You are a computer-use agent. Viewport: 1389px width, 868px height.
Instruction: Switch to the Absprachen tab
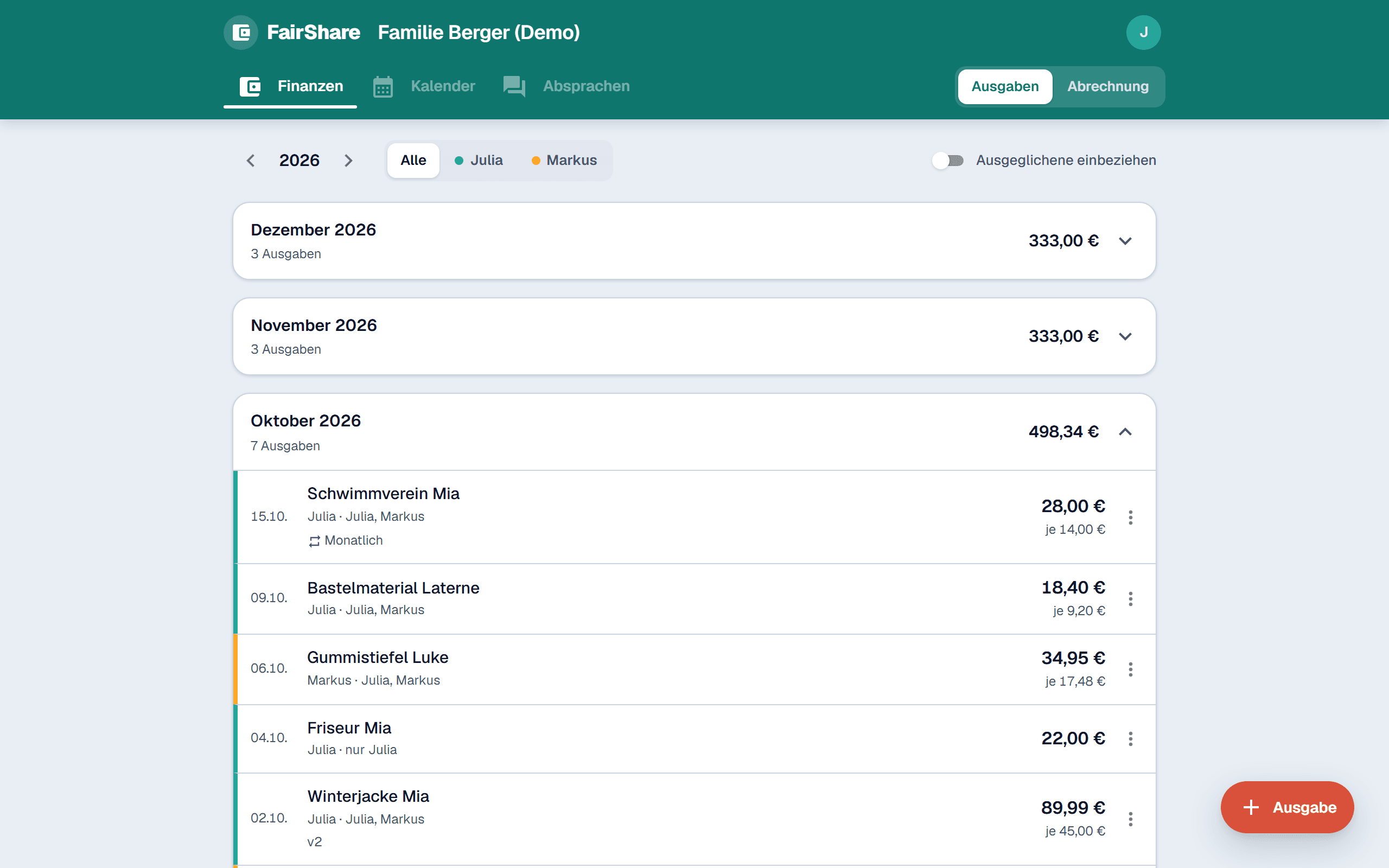[x=566, y=86]
